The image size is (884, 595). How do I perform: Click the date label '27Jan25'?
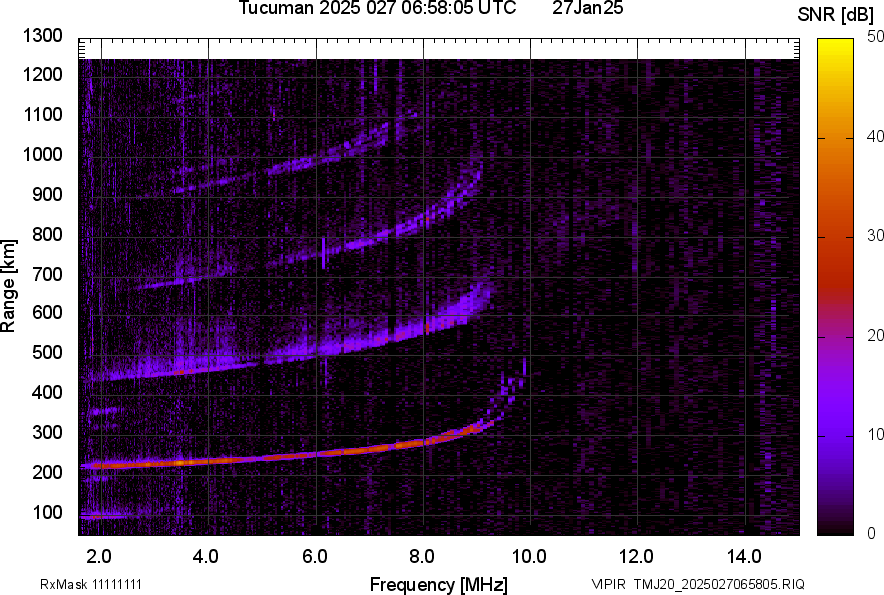coord(587,8)
